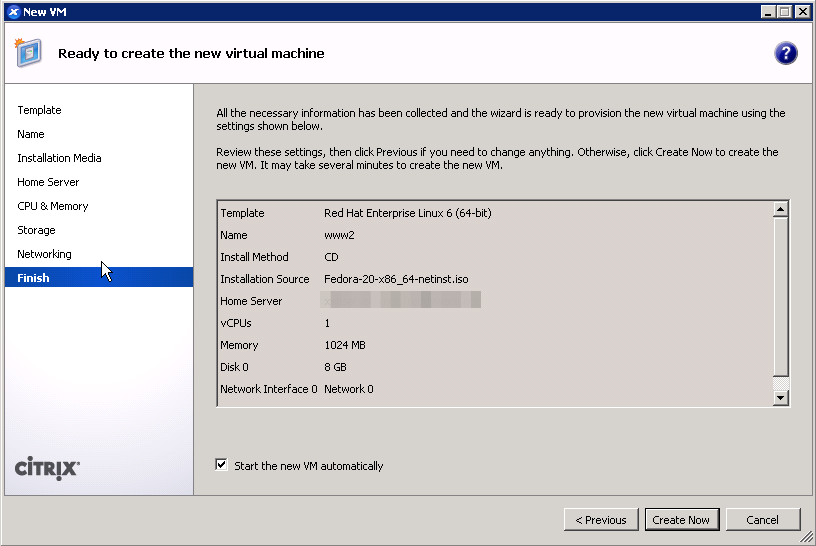
Task: Switch to the Storage step
Action: coord(36,230)
